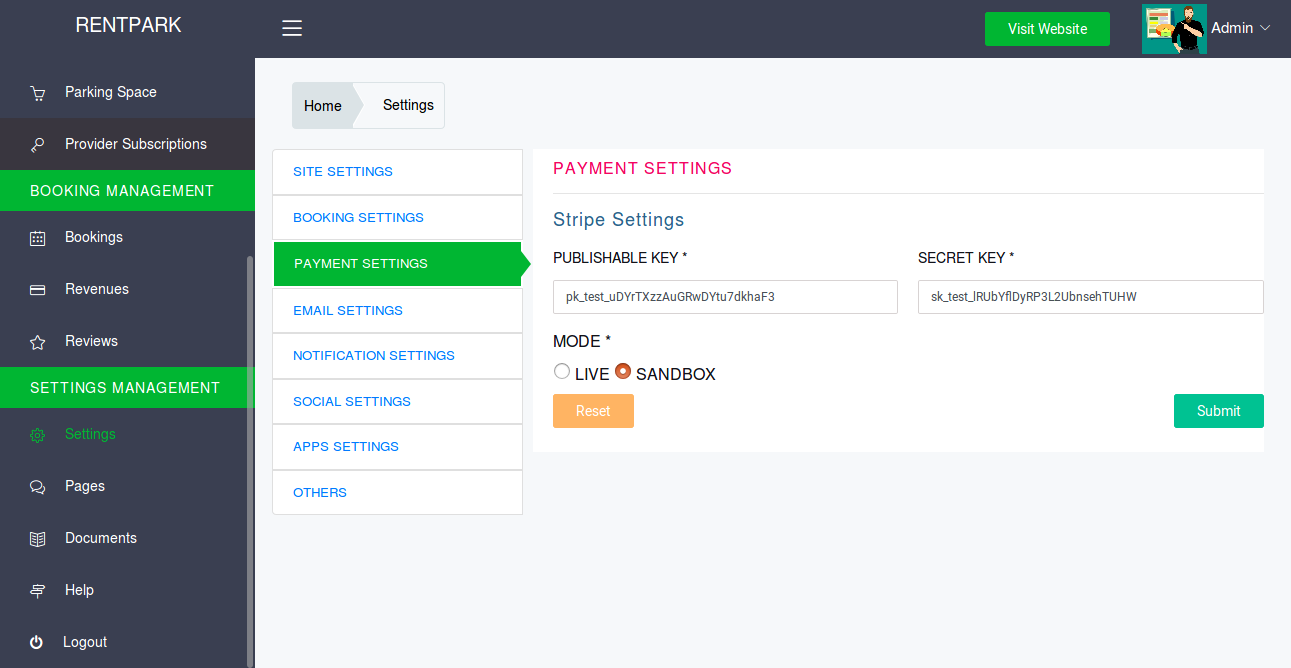The image size is (1291, 668).
Task: Click the Revenues card icon
Action: [x=38, y=290]
